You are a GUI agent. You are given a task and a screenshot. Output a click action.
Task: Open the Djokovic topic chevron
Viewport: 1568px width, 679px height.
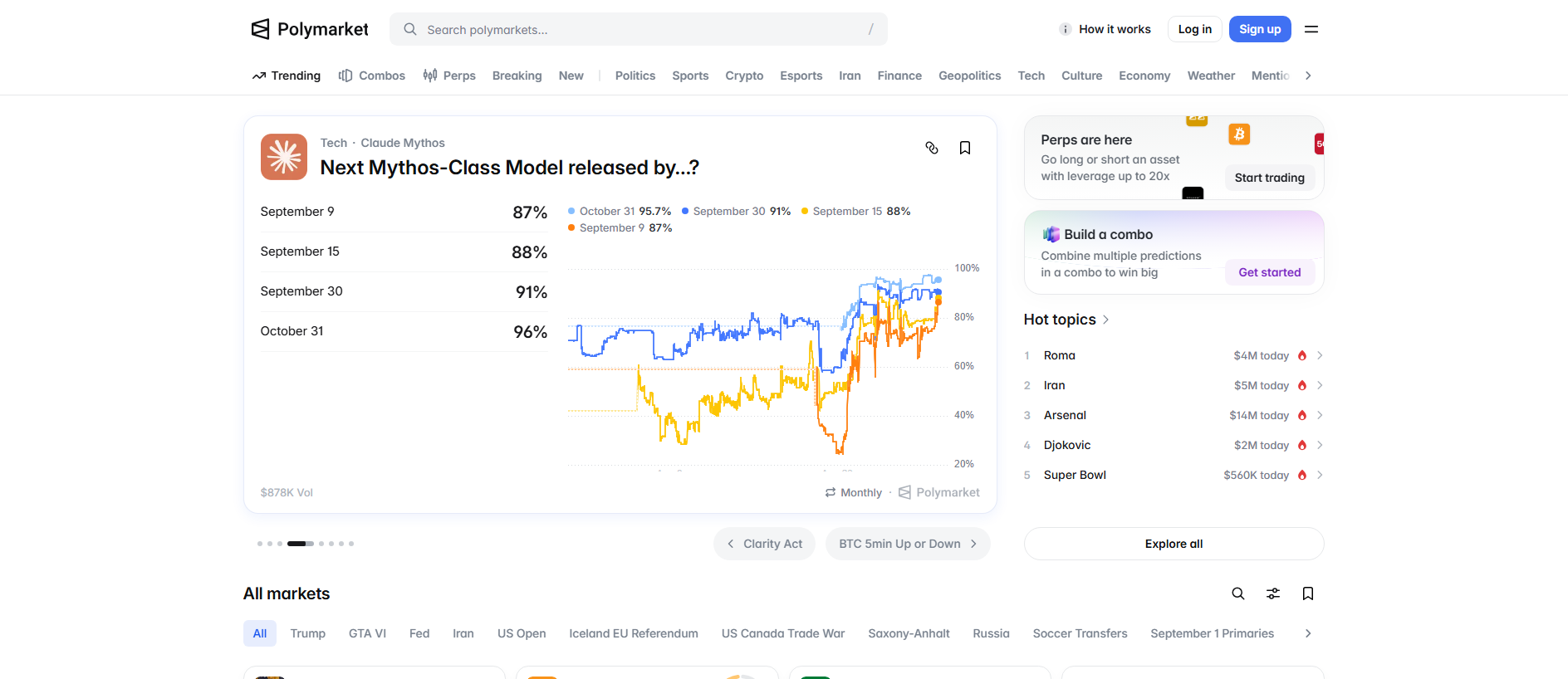point(1320,445)
